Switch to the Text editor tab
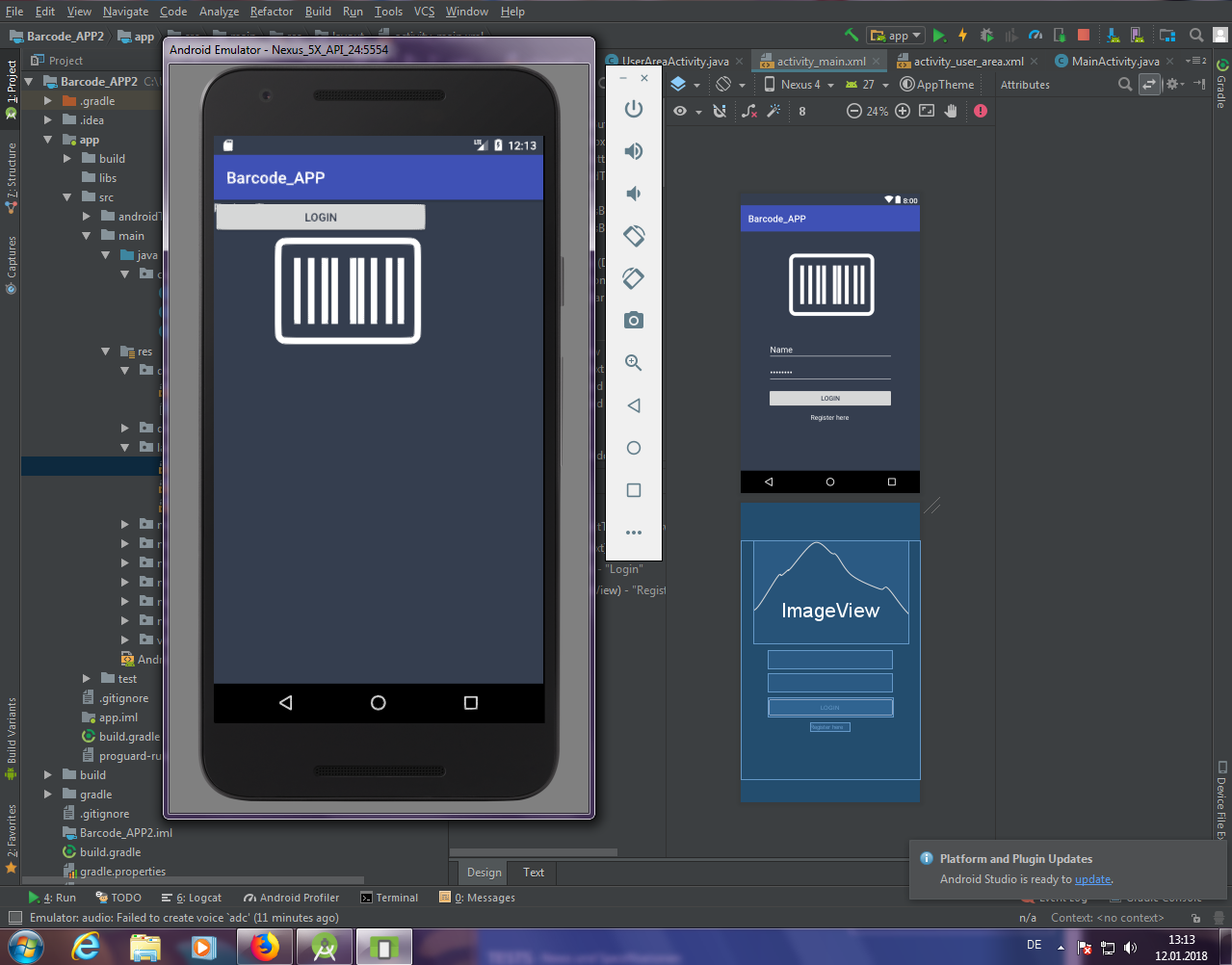This screenshot has height=965, width=1232. point(534,873)
